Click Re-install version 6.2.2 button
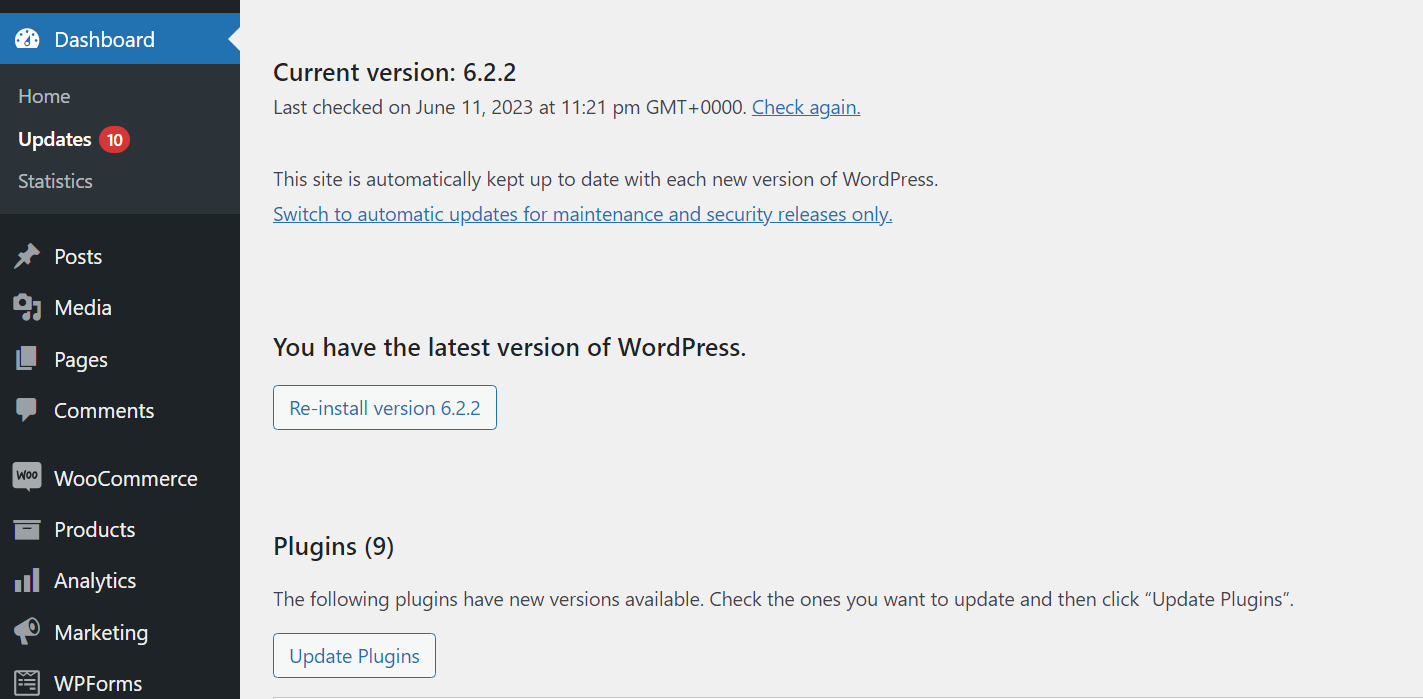 [385, 408]
